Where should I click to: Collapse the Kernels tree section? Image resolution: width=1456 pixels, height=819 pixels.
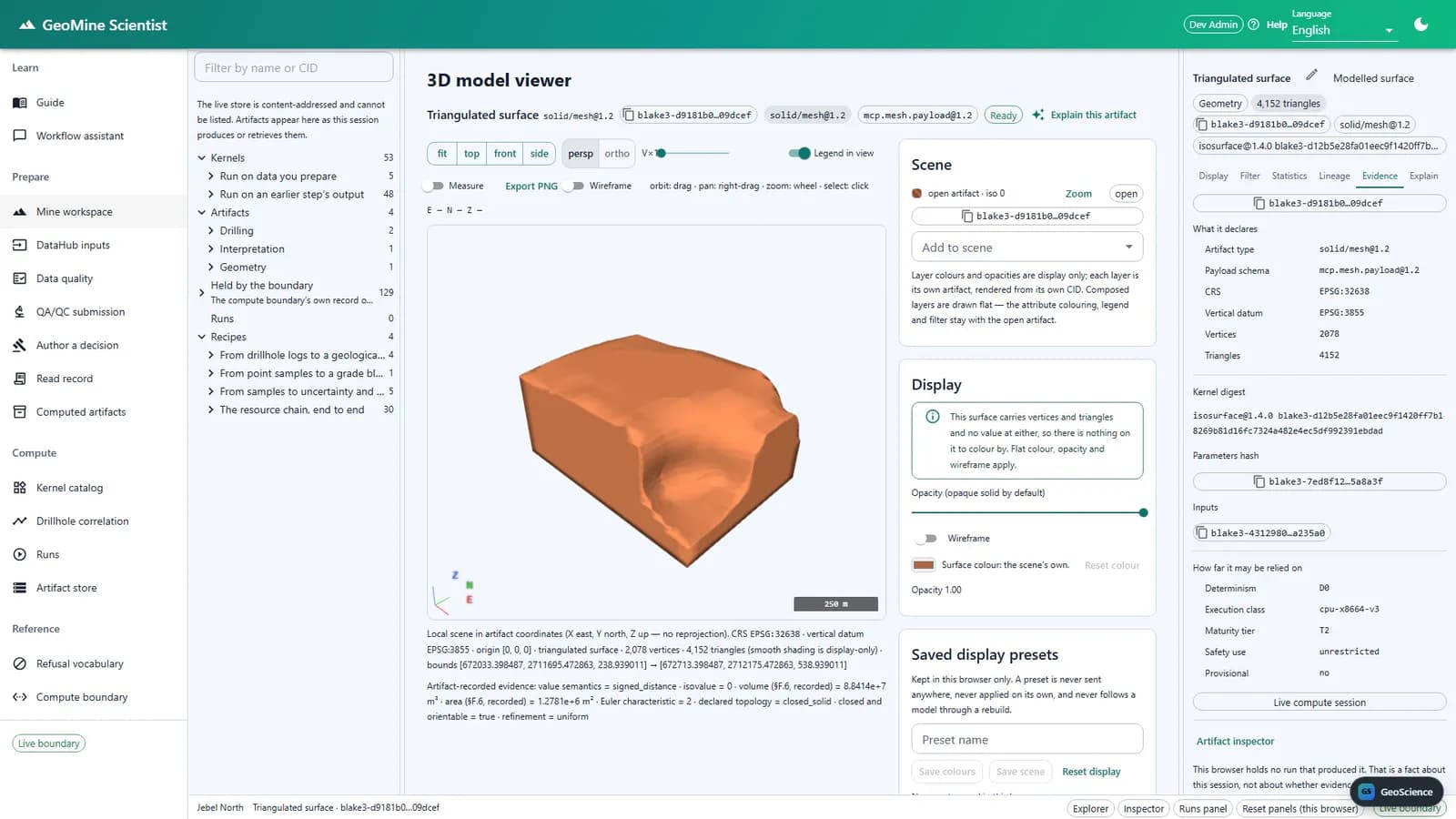coord(202,157)
